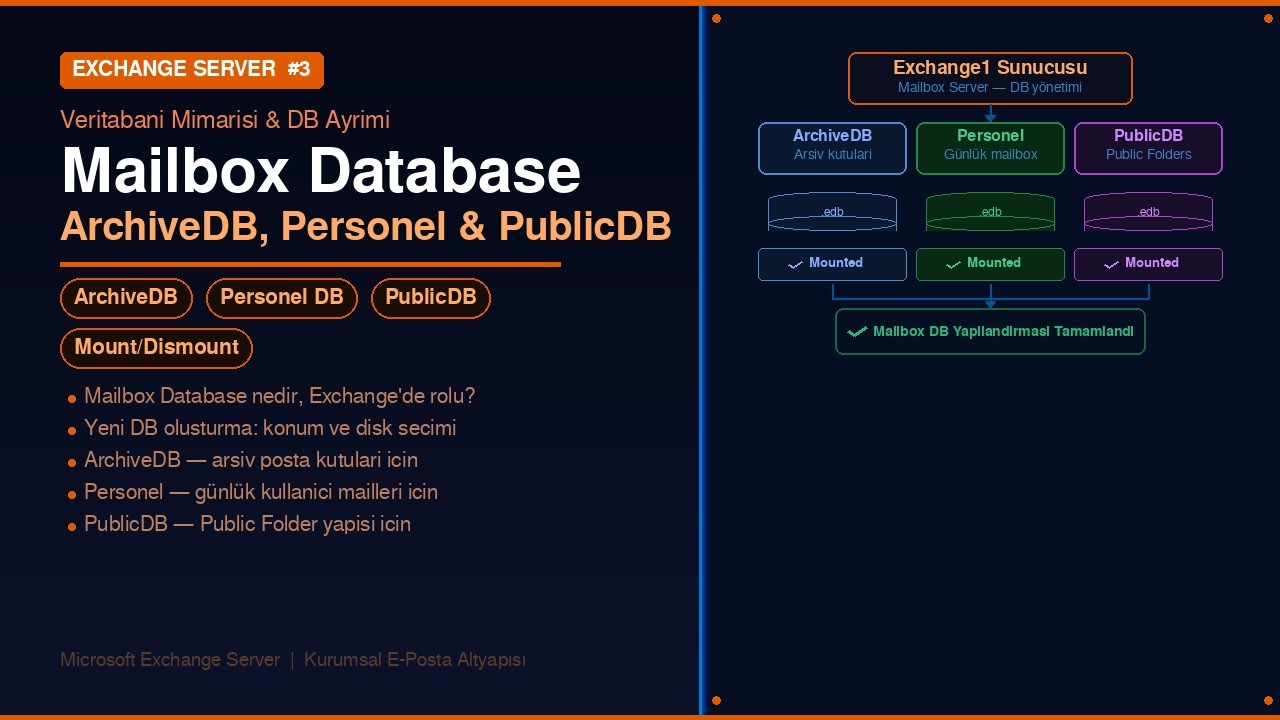Click the footer text Kurumsal E-Posta Altyapısı

point(415,660)
